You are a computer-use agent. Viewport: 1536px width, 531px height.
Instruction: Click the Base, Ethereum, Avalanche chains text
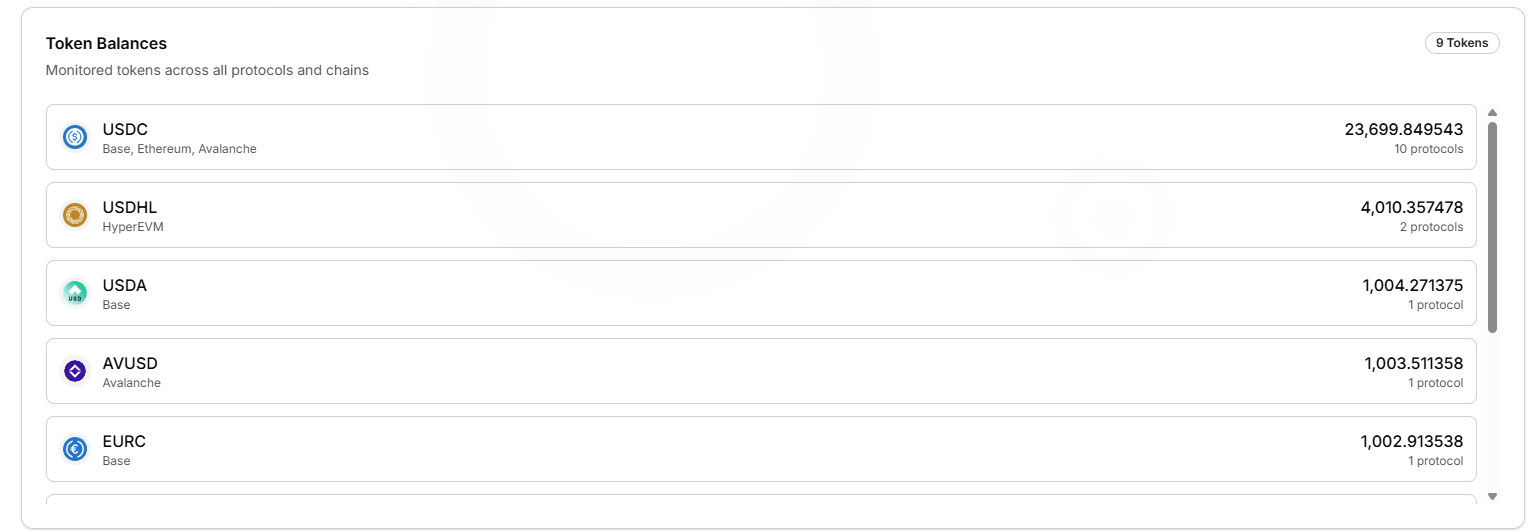179,149
